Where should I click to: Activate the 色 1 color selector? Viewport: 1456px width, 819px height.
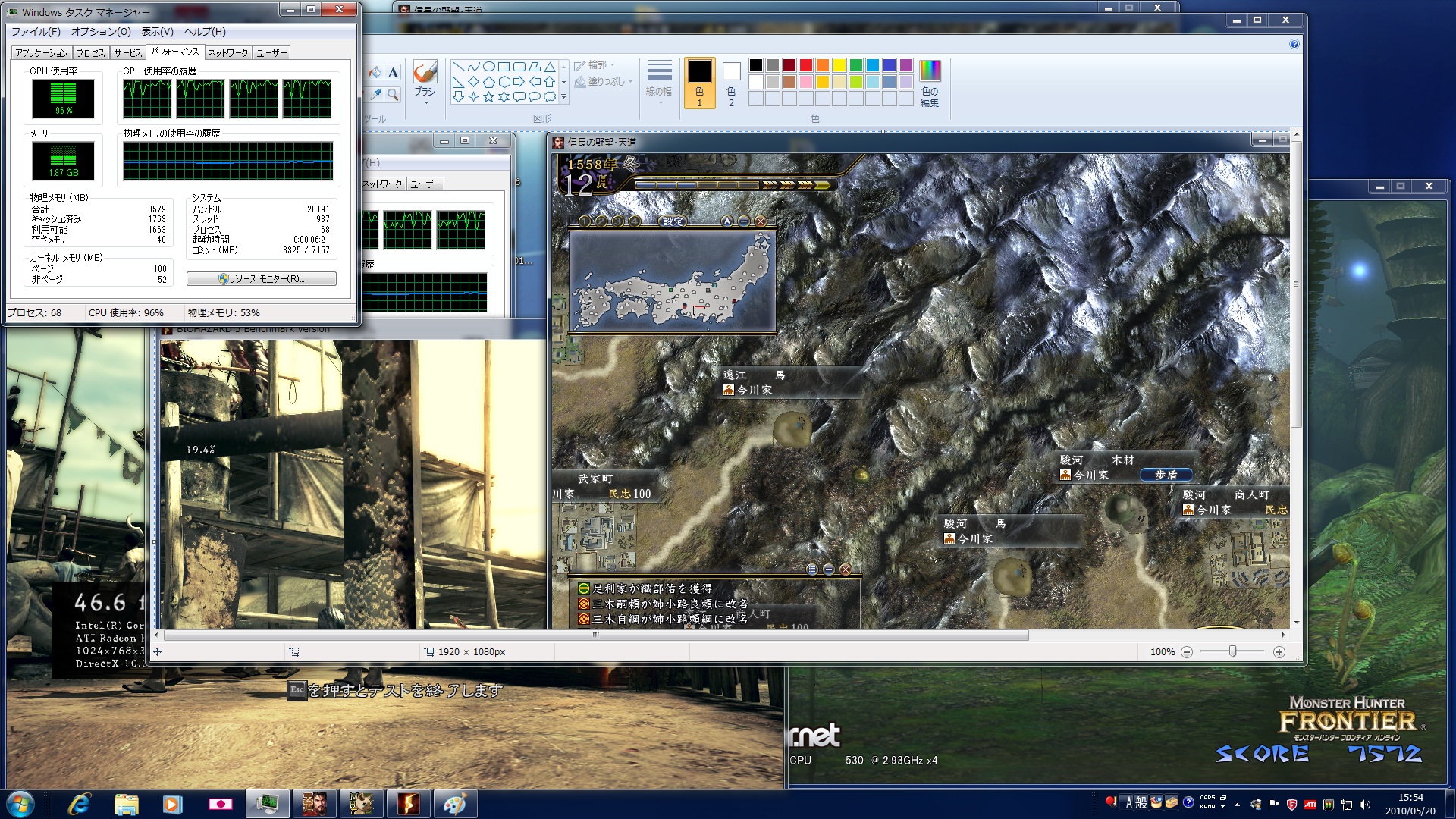[x=699, y=83]
